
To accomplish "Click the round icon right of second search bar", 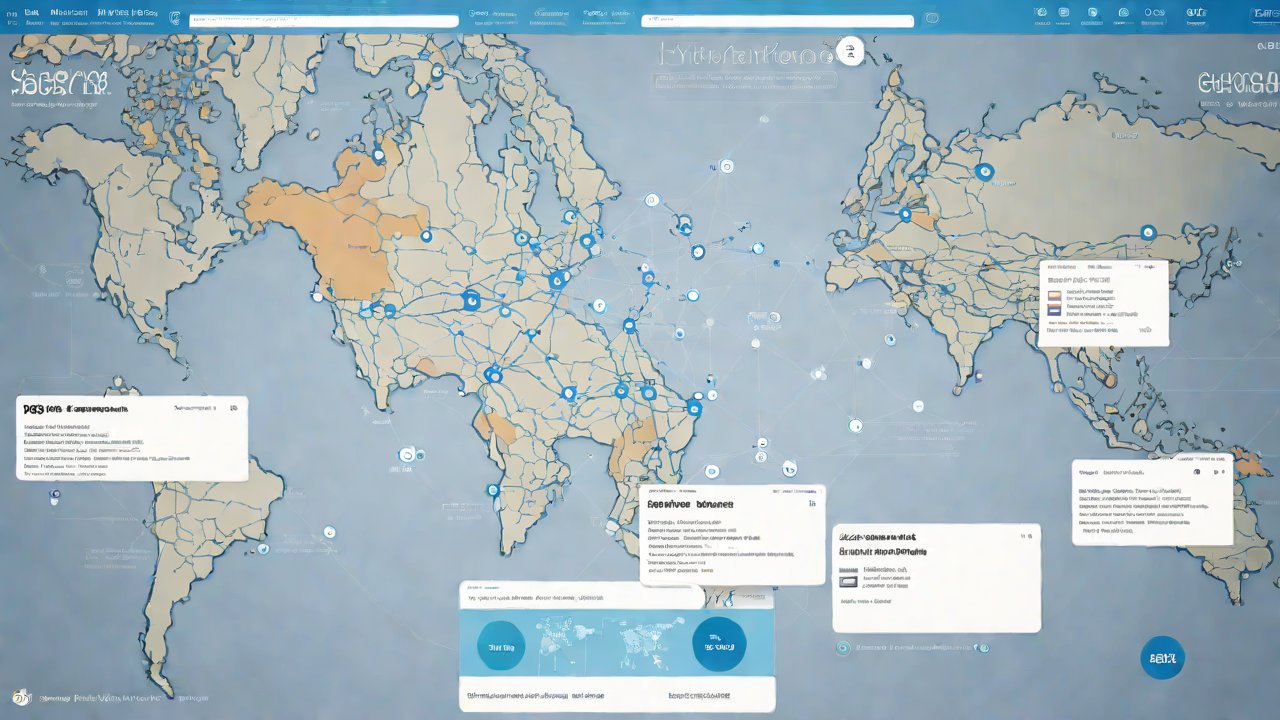I will pos(932,19).
